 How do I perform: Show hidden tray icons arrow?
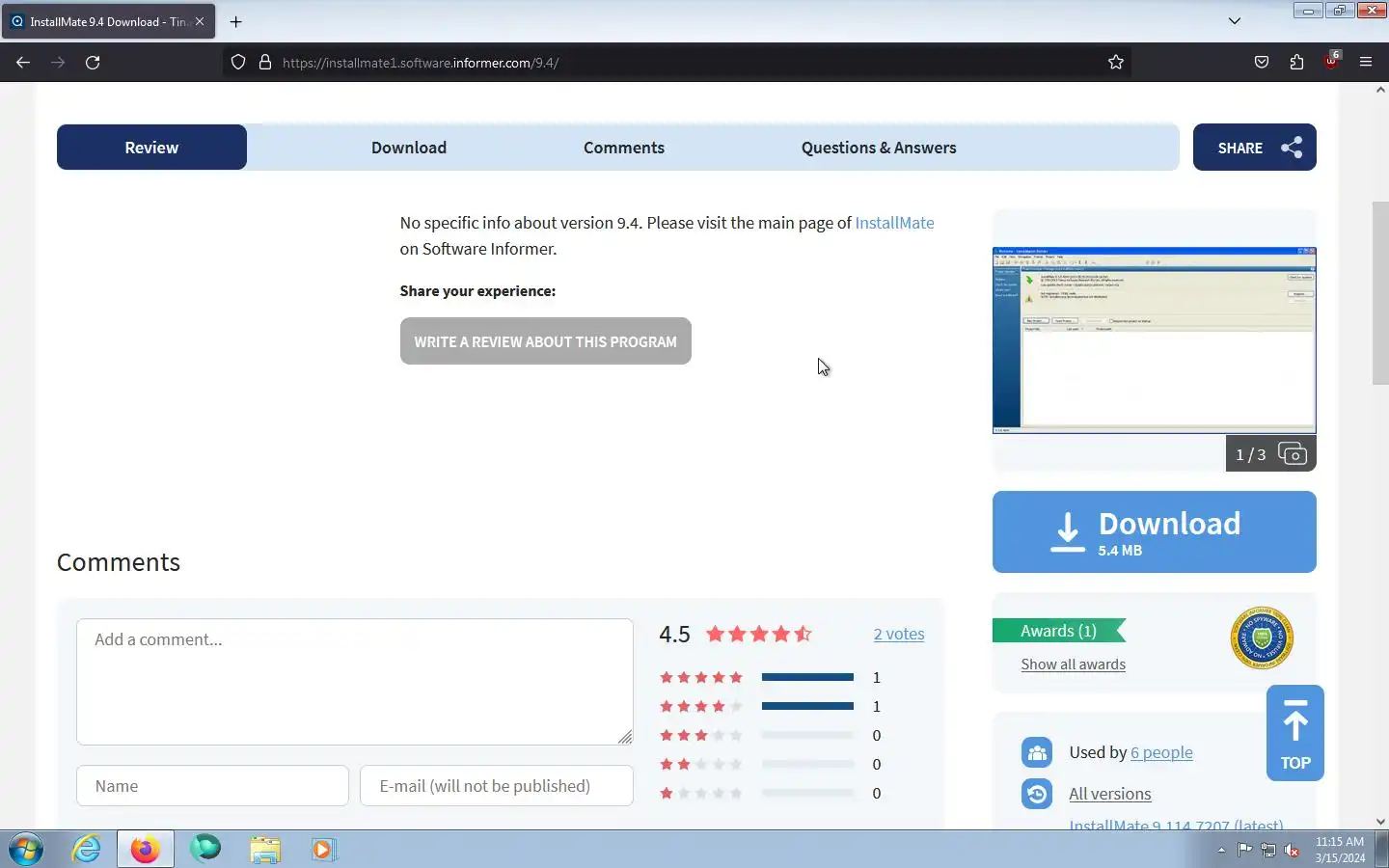(1221, 851)
